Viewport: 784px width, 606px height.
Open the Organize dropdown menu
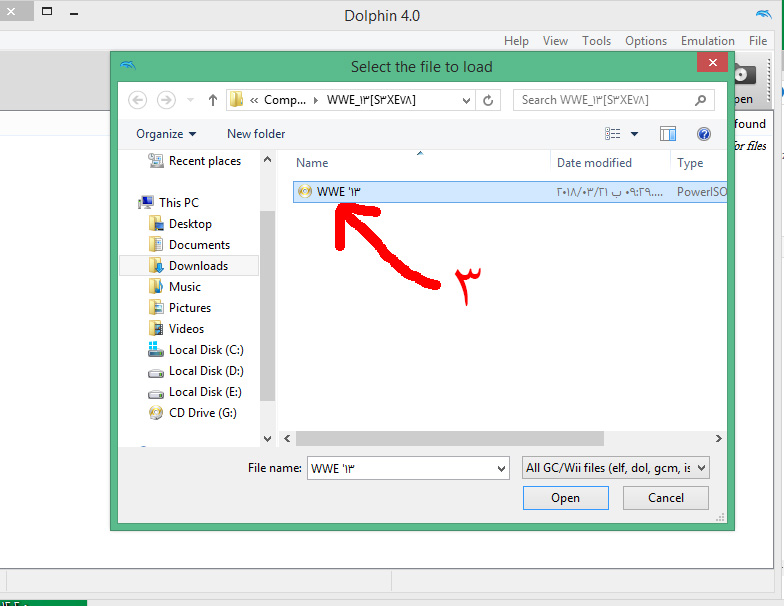coord(166,134)
